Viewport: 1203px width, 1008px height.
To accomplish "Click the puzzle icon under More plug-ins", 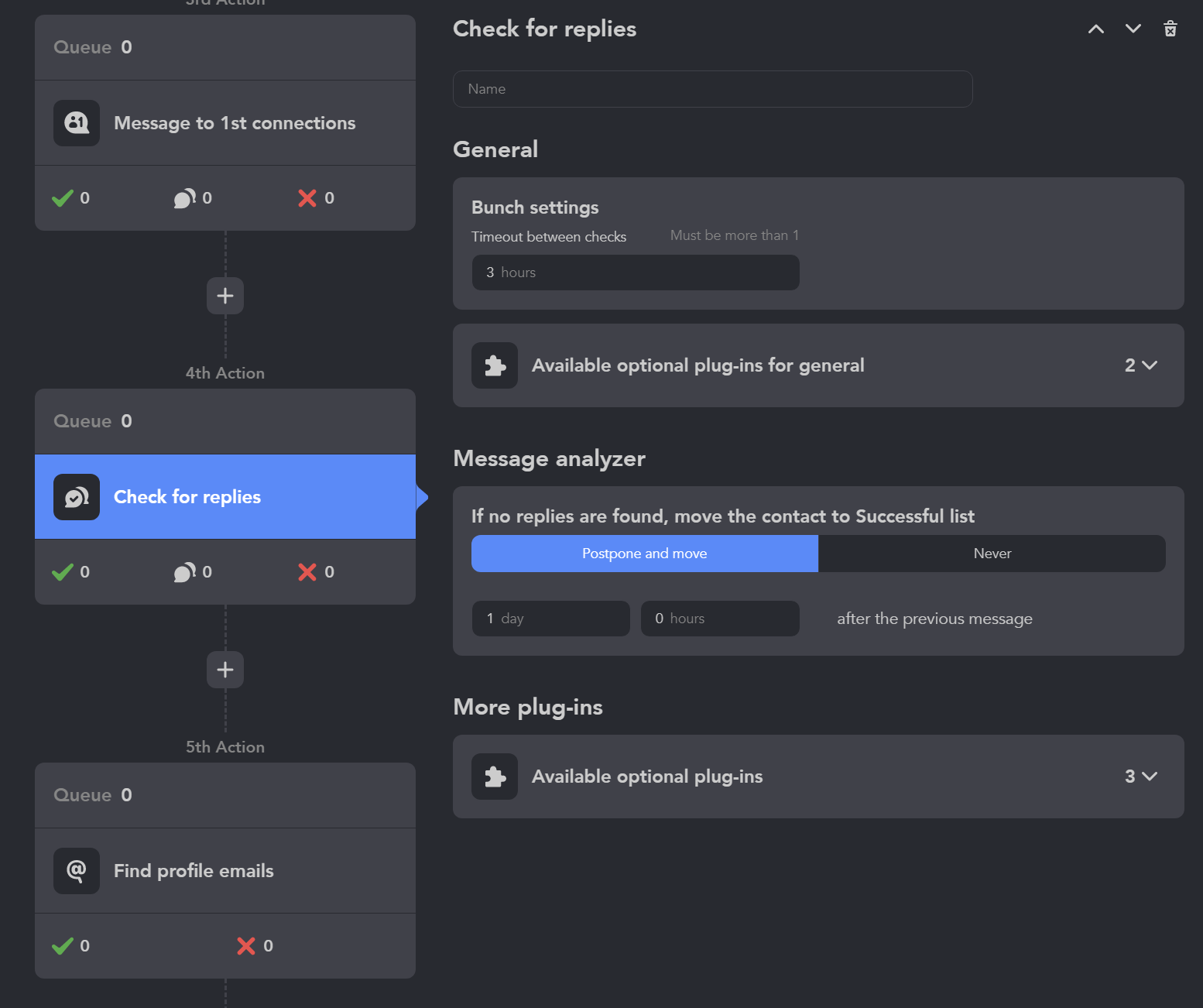I will click(x=495, y=777).
